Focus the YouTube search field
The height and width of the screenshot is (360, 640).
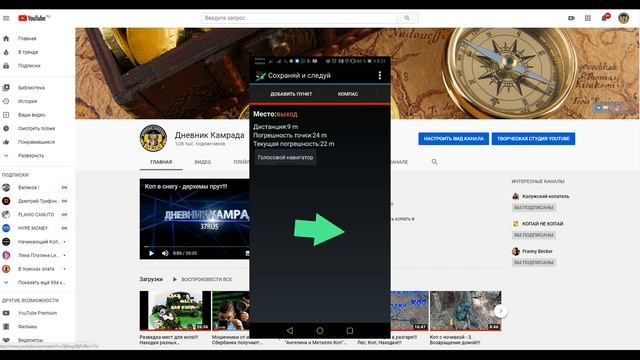point(298,18)
